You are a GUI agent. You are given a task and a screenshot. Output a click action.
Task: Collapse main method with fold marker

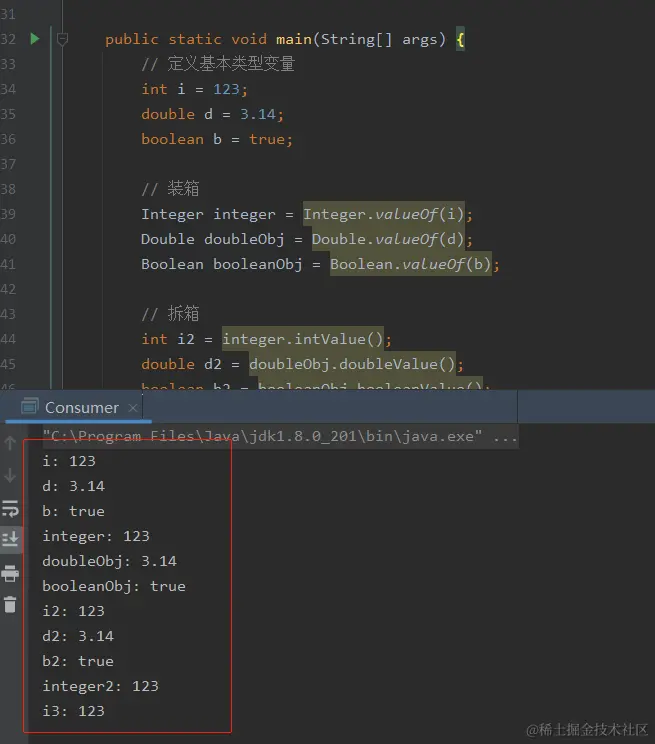point(62,39)
